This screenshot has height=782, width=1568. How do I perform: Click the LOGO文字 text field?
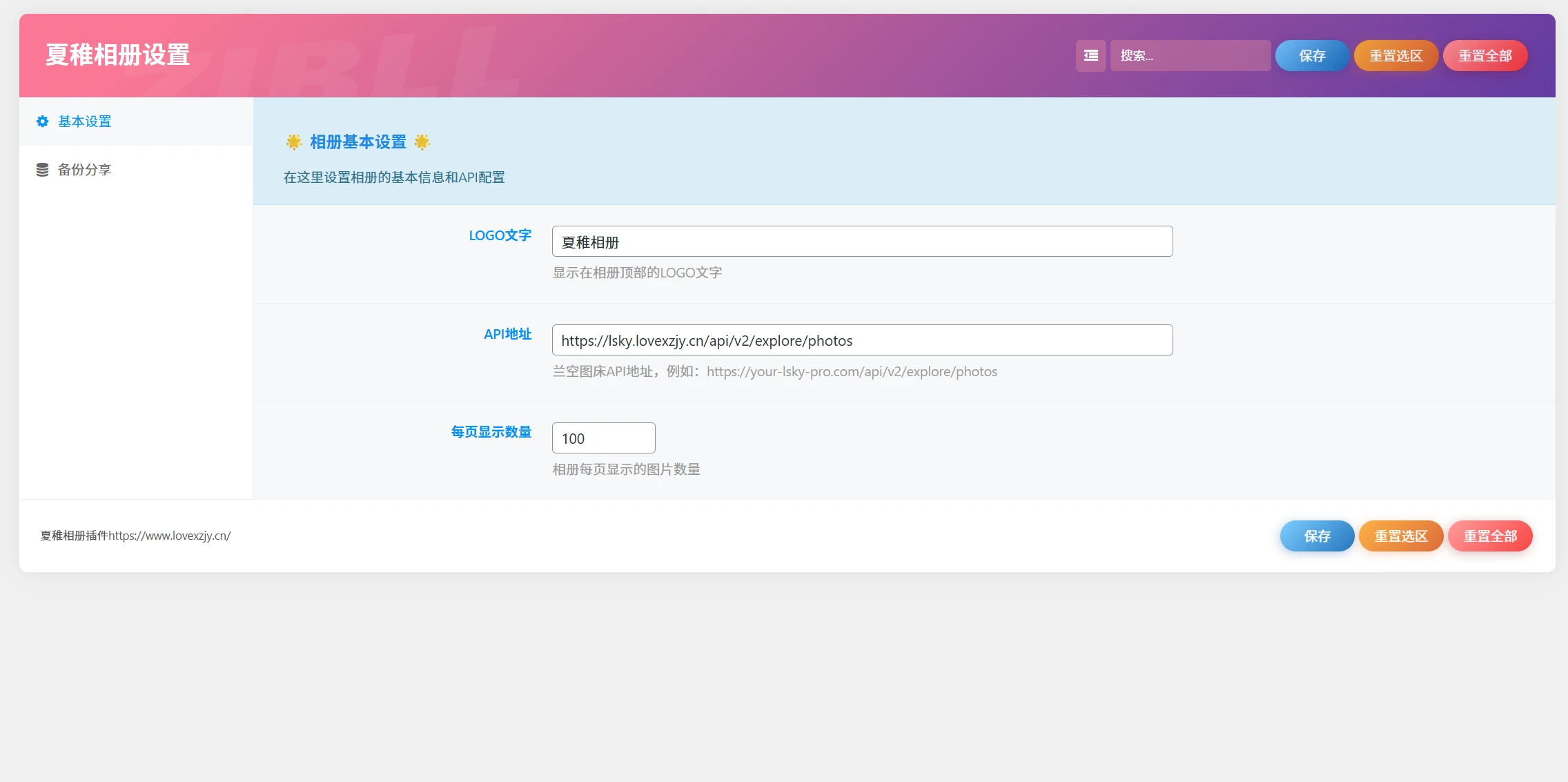point(861,241)
